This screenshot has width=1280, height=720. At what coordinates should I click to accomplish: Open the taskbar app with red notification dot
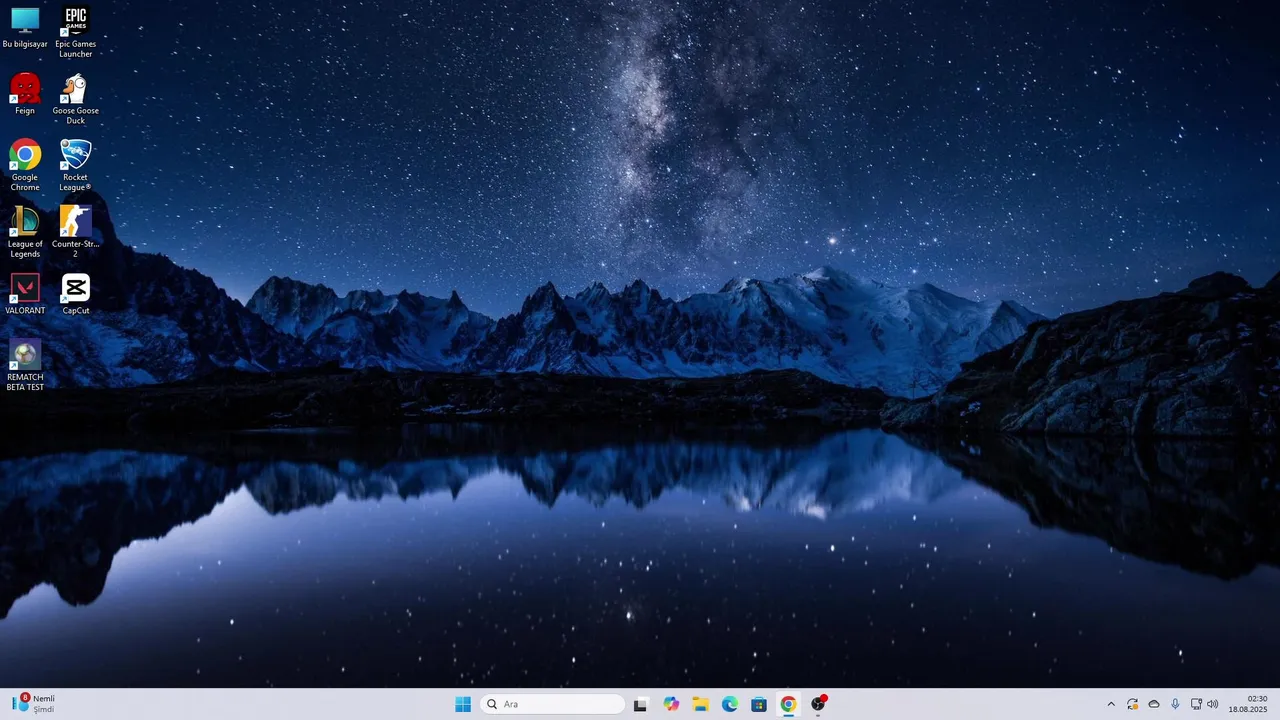coord(818,704)
